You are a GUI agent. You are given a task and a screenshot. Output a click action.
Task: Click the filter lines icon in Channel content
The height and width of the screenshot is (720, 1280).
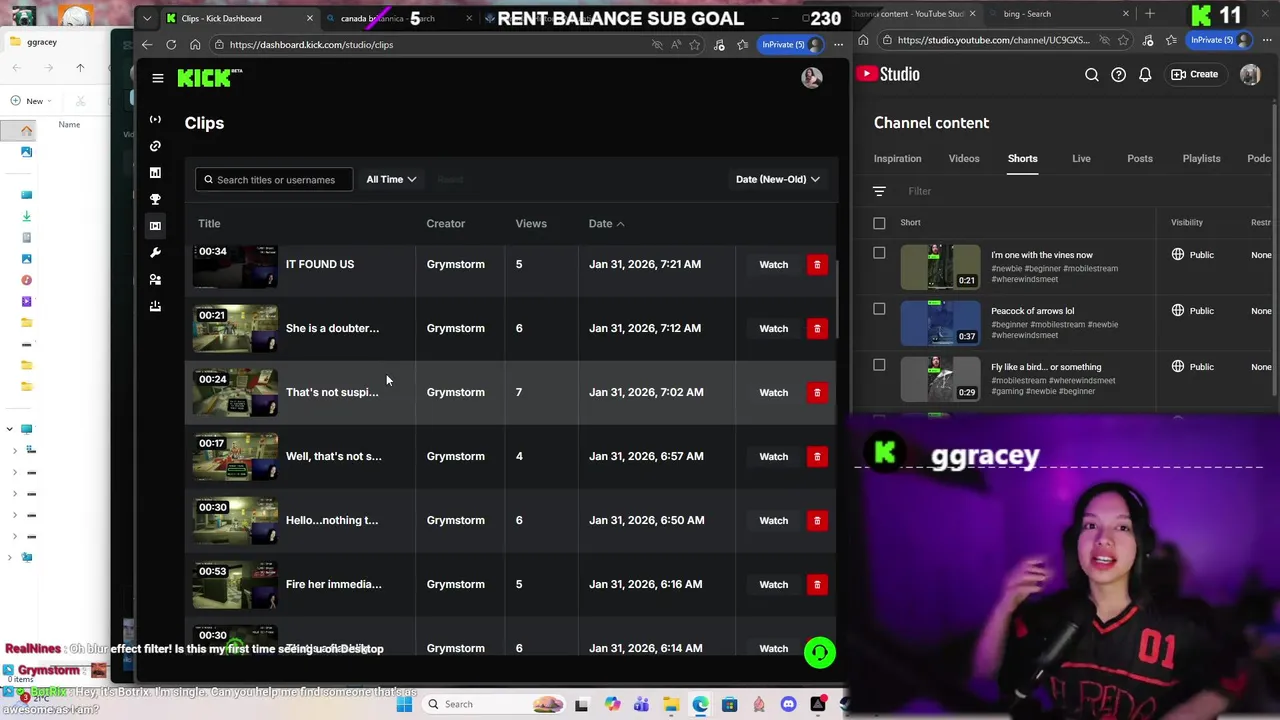879,191
